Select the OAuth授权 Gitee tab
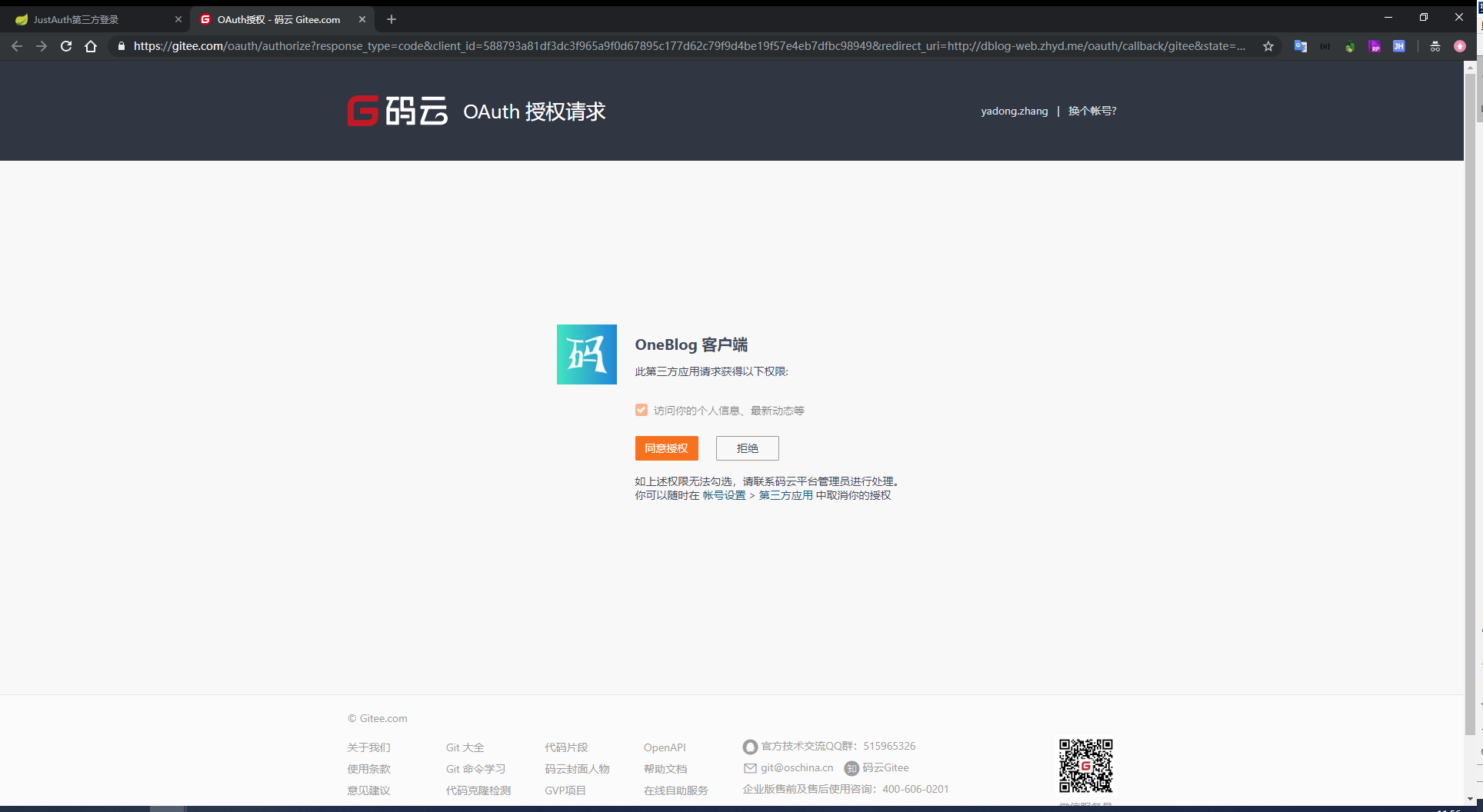 [277, 19]
